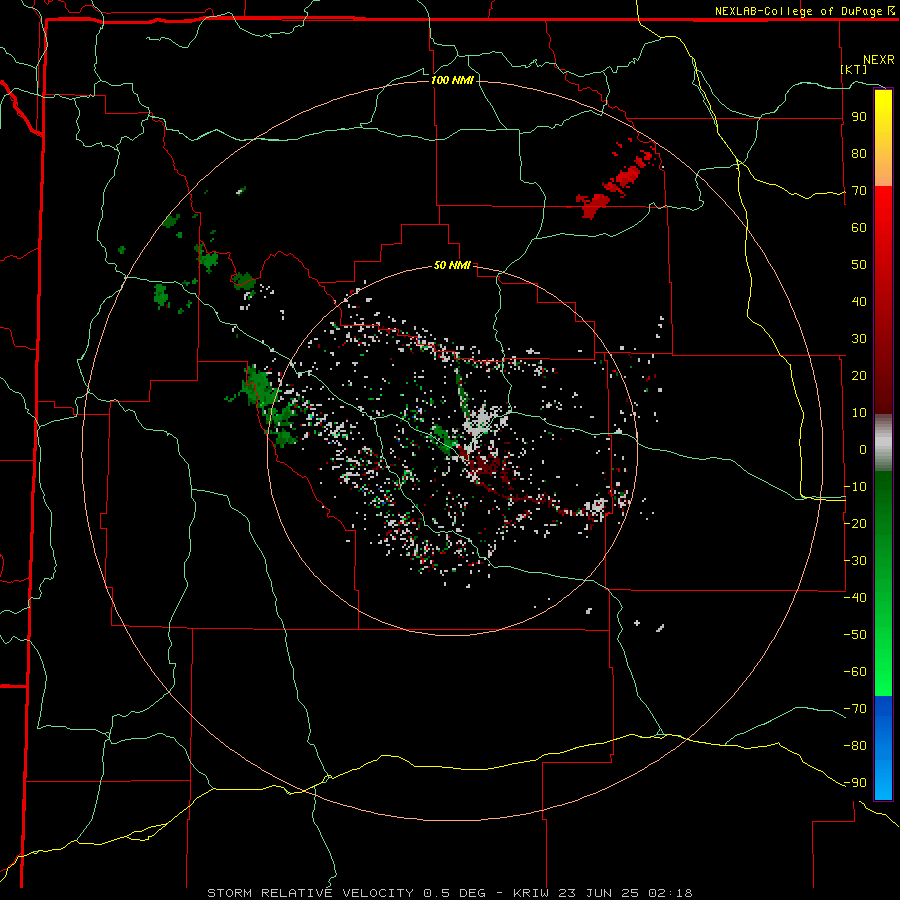Click the Storm Relative Velocity caption text
Screen dimensions: 900x900
pos(310,893)
